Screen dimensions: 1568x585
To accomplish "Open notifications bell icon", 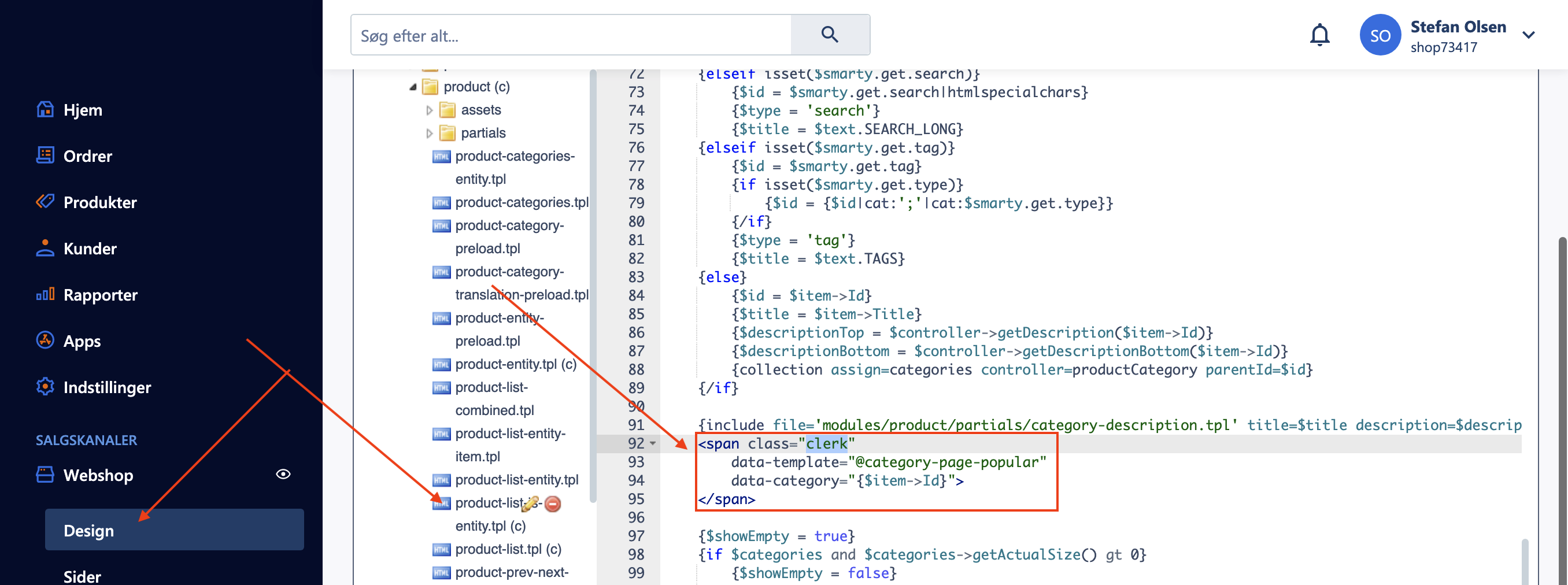I will (x=1319, y=35).
